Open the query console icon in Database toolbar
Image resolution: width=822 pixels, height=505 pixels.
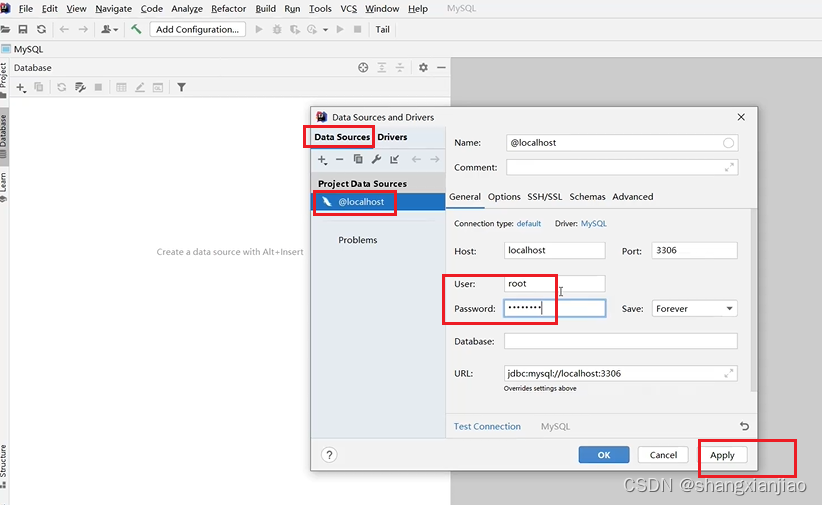click(158, 87)
